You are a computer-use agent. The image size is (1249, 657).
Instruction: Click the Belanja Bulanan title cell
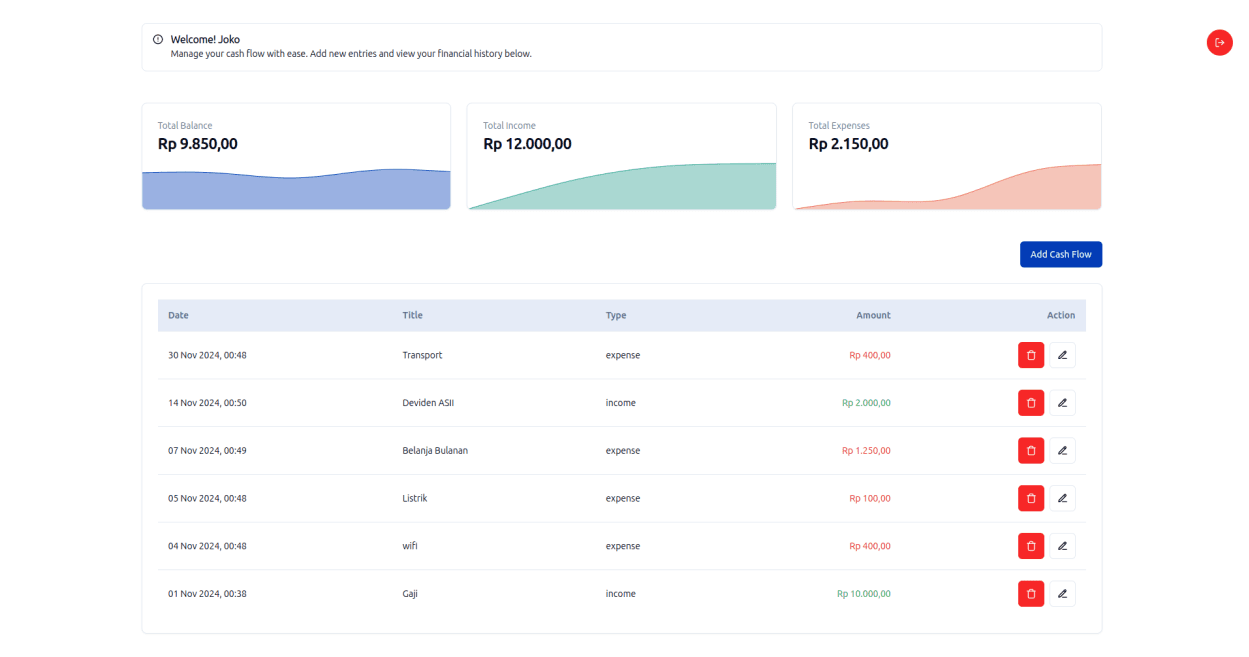(435, 451)
